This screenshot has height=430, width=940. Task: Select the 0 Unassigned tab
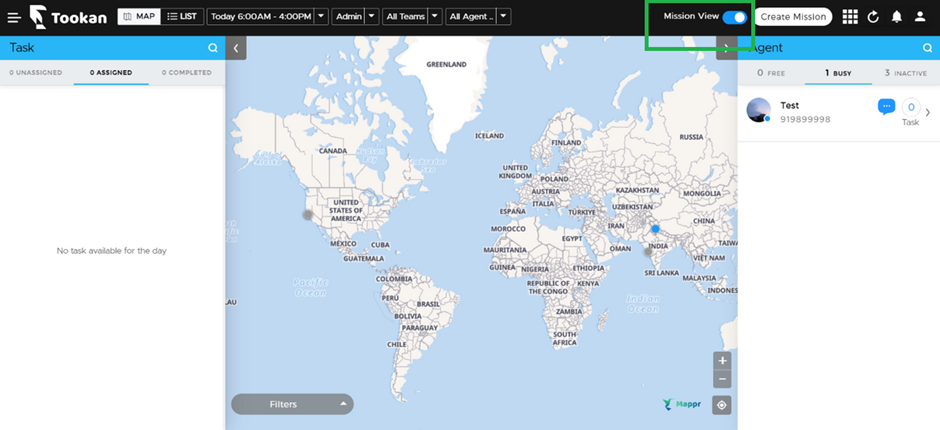35,73
